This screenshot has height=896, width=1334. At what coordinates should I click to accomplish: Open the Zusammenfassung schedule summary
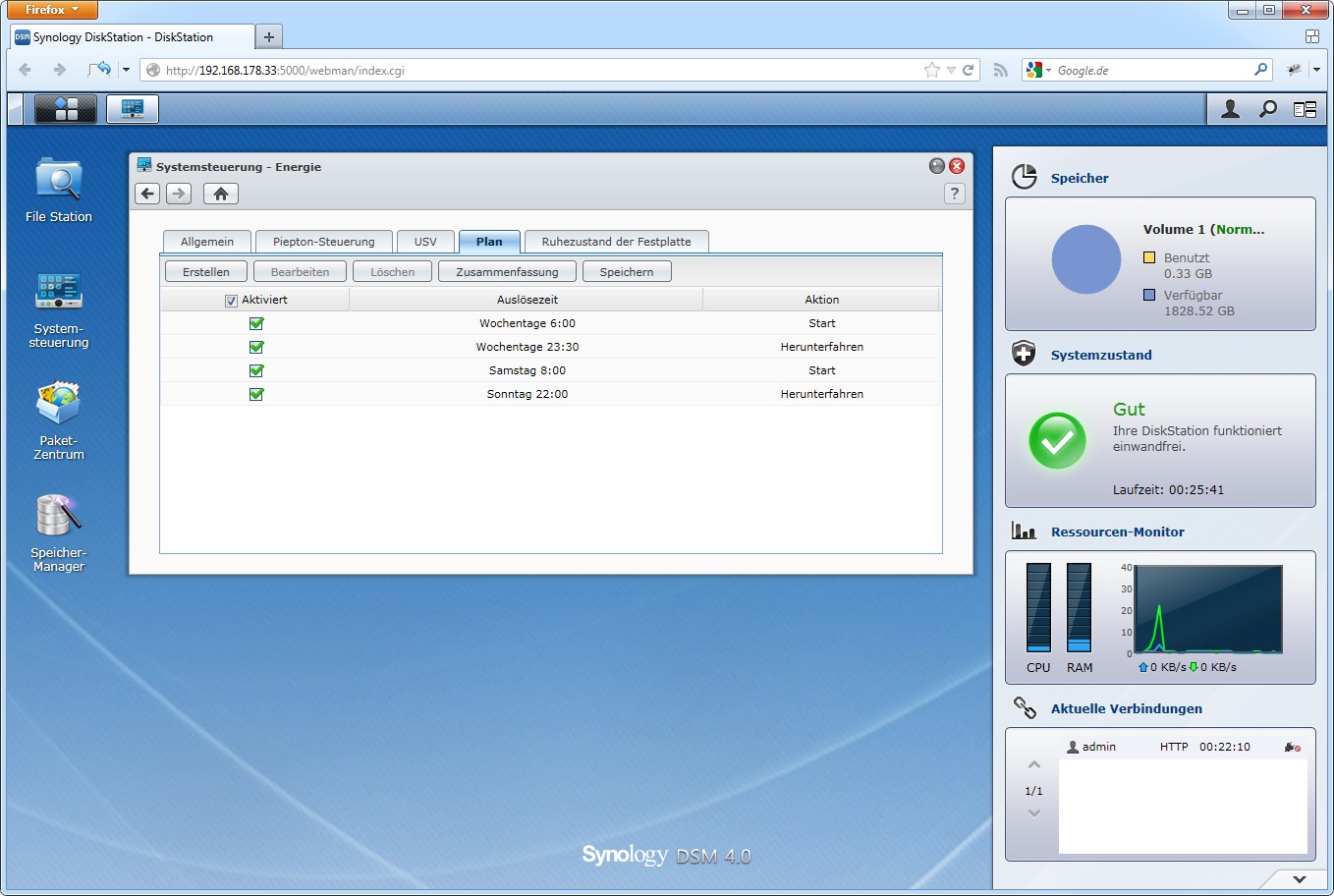point(507,272)
